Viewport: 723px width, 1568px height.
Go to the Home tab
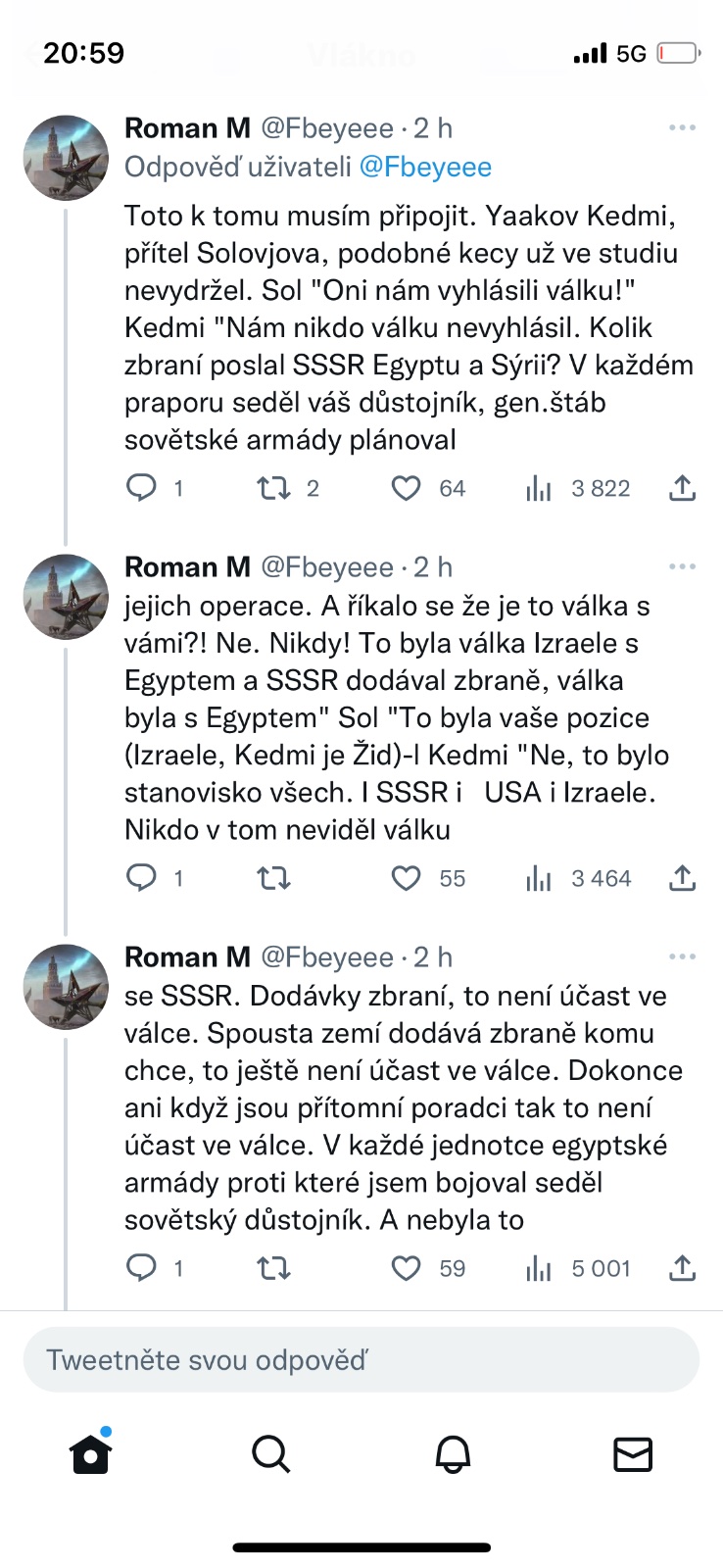pyautogui.click(x=91, y=1454)
